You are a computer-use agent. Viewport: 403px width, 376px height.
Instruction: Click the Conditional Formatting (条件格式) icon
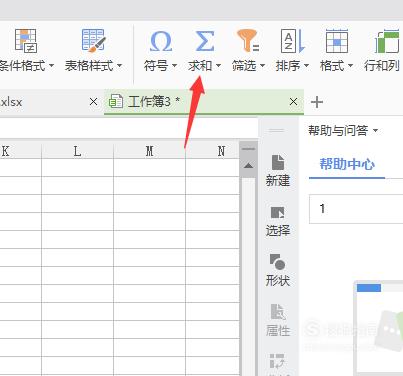[x=26, y=41]
